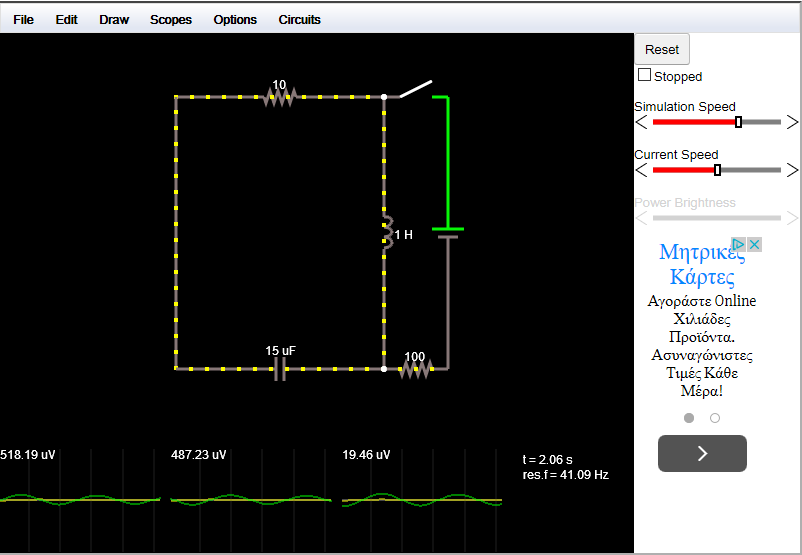
Task: Toggle the open switch in circuit
Action: (x=416, y=89)
